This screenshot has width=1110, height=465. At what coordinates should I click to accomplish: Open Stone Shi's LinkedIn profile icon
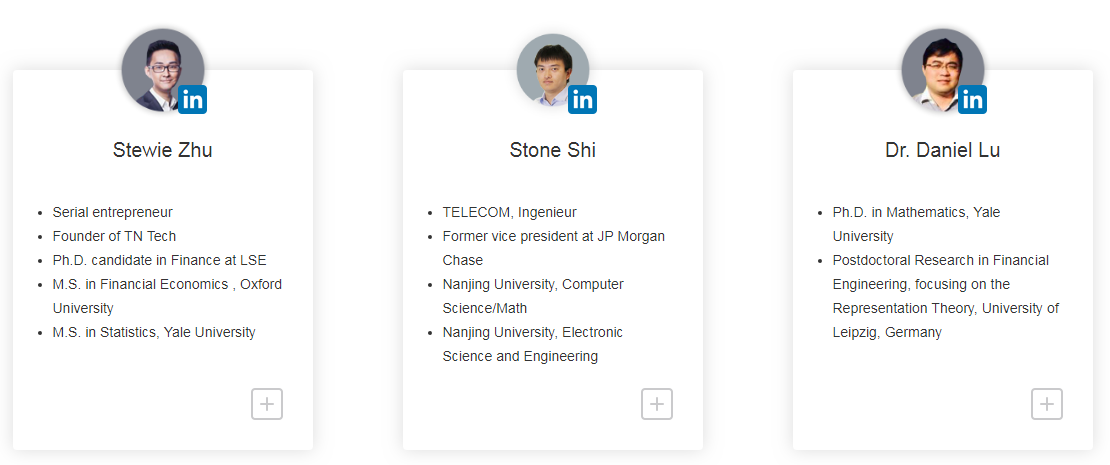click(x=582, y=99)
